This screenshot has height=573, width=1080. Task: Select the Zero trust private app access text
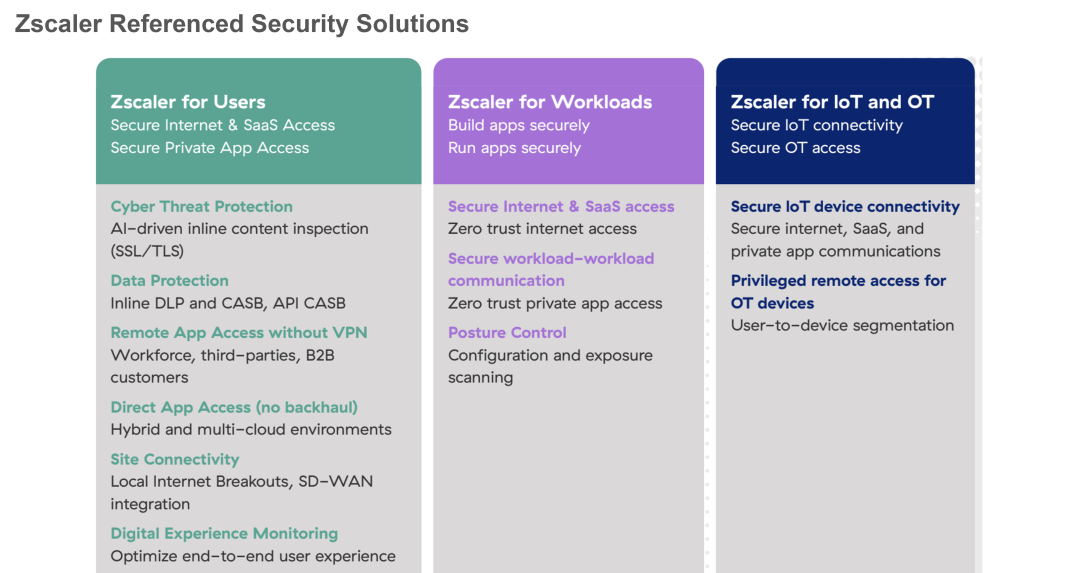coord(555,304)
